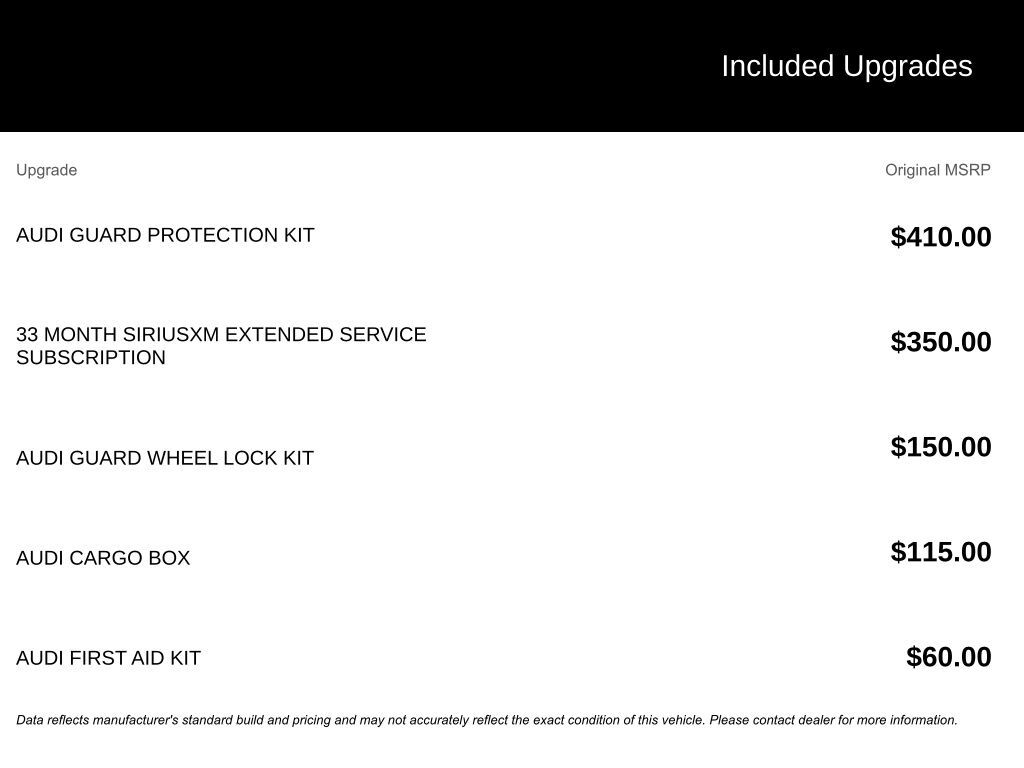Select the Audi First Aid Kit label
This screenshot has height=768, width=1024.
(108, 658)
